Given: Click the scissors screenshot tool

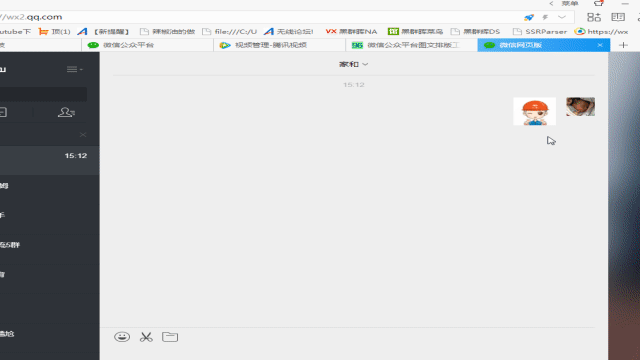Looking at the screenshot, I should click(146, 337).
